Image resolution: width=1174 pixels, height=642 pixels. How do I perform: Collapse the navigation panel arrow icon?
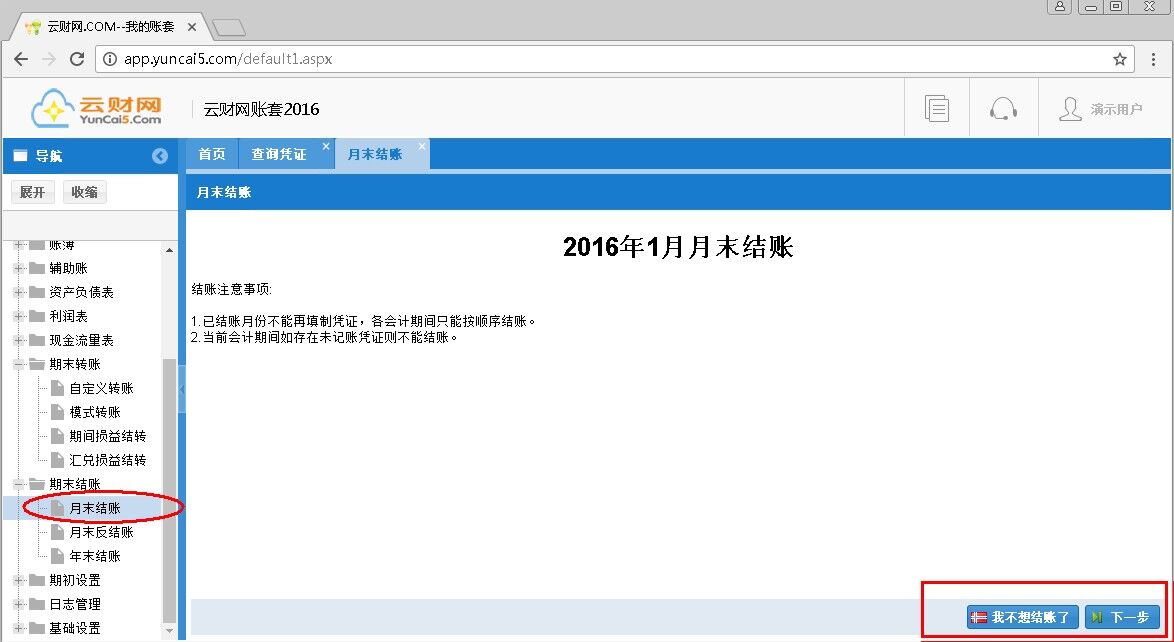160,156
